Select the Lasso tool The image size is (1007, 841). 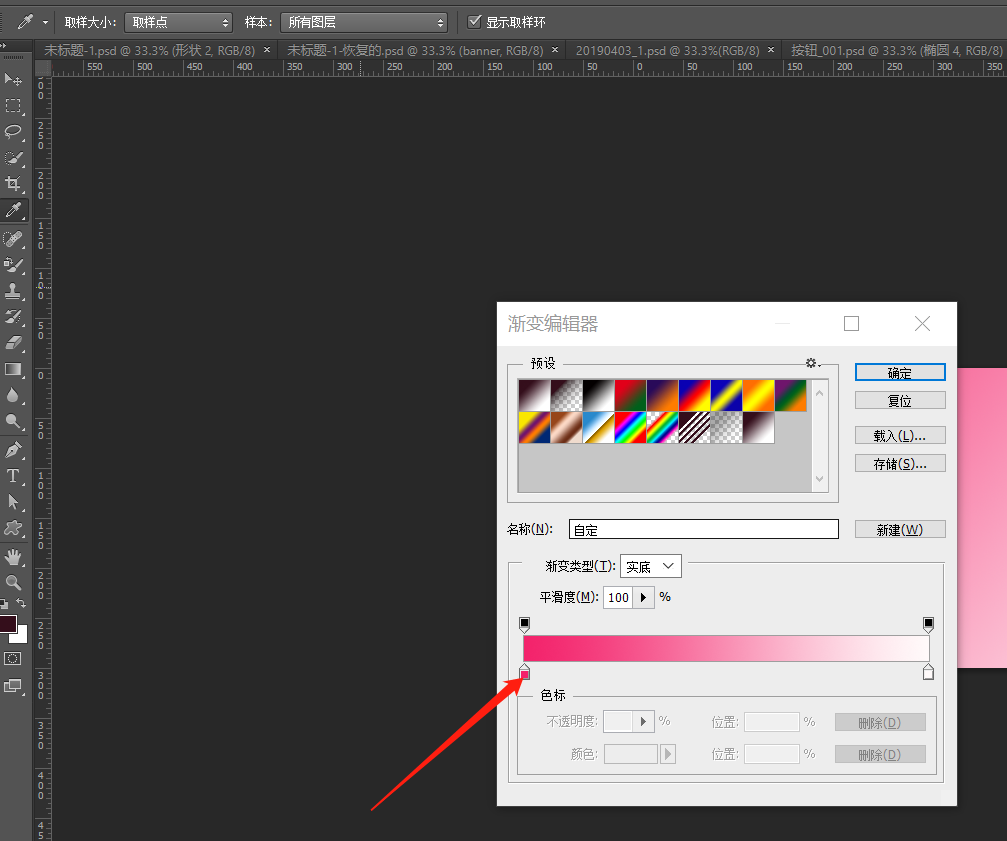(13, 132)
